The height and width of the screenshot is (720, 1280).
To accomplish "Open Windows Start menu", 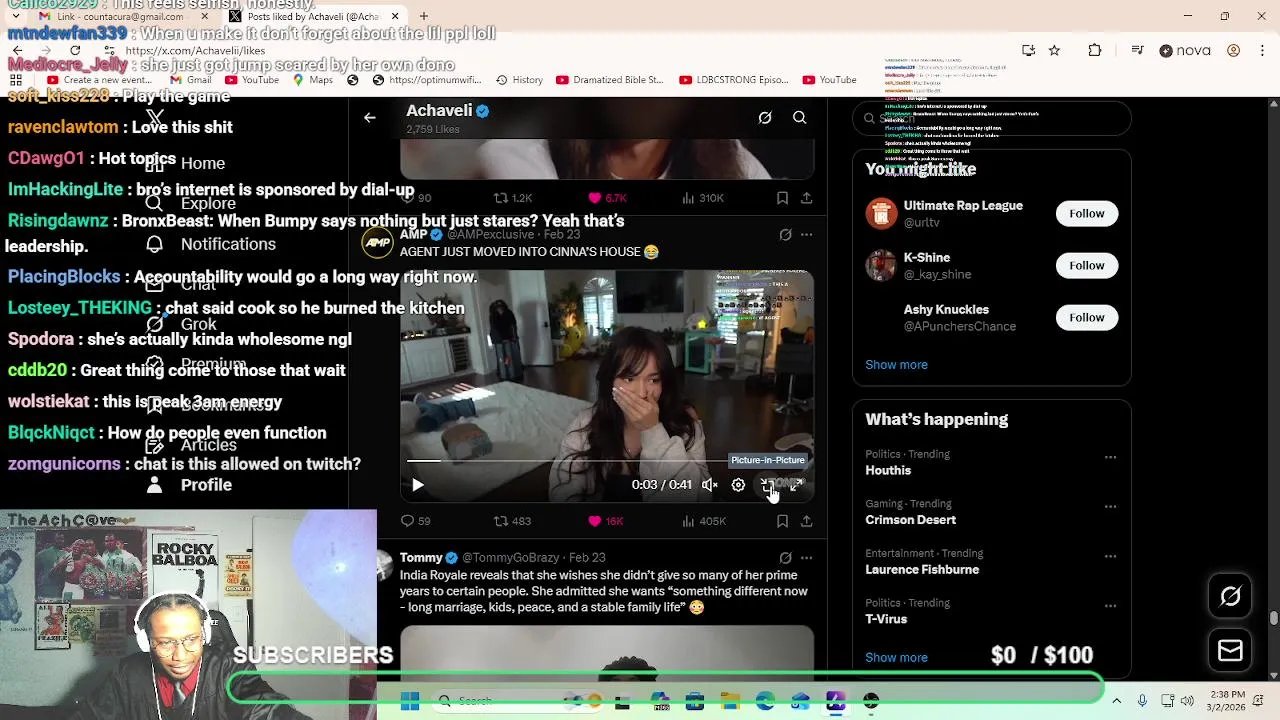I will 410,702.
